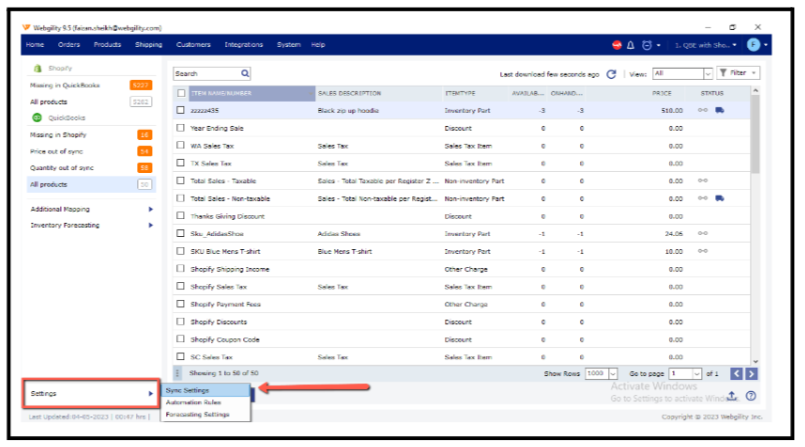Viewport: 805px width, 447px height.
Task: Open the Home menu
Action: point(35,45)
